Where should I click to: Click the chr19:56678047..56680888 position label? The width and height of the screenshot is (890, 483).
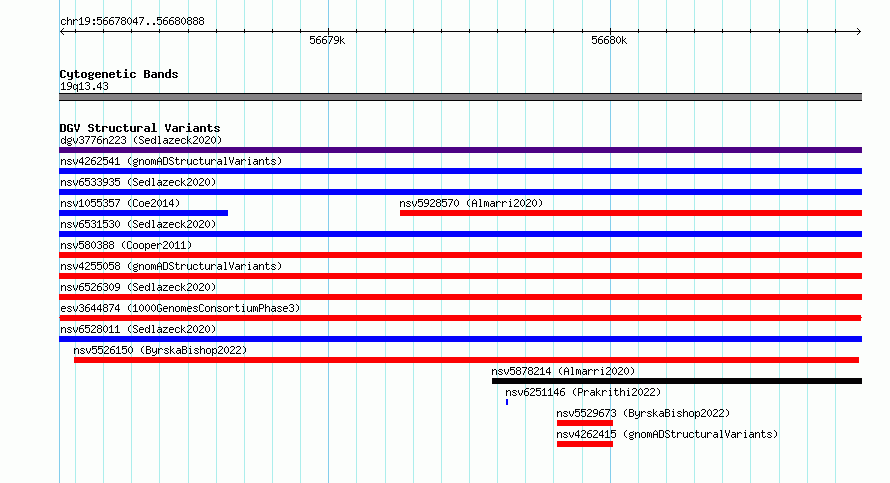pos(132,22)
